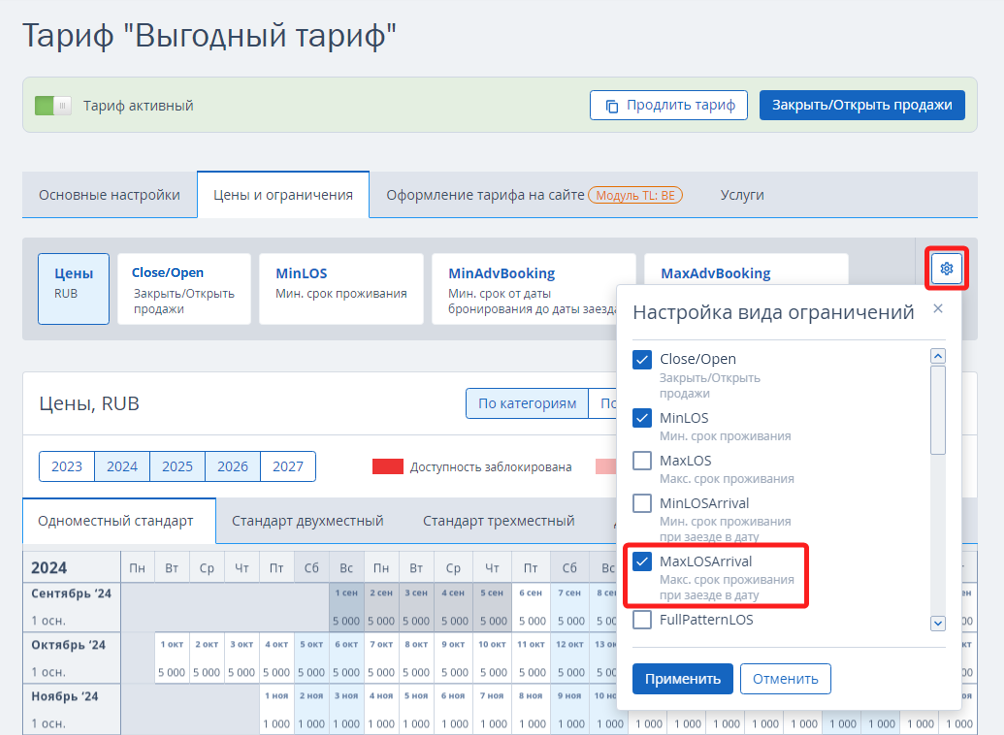Open restriction view settings gear icon
This screenshot has width=1004, height=735.
(x=947, y=269)
